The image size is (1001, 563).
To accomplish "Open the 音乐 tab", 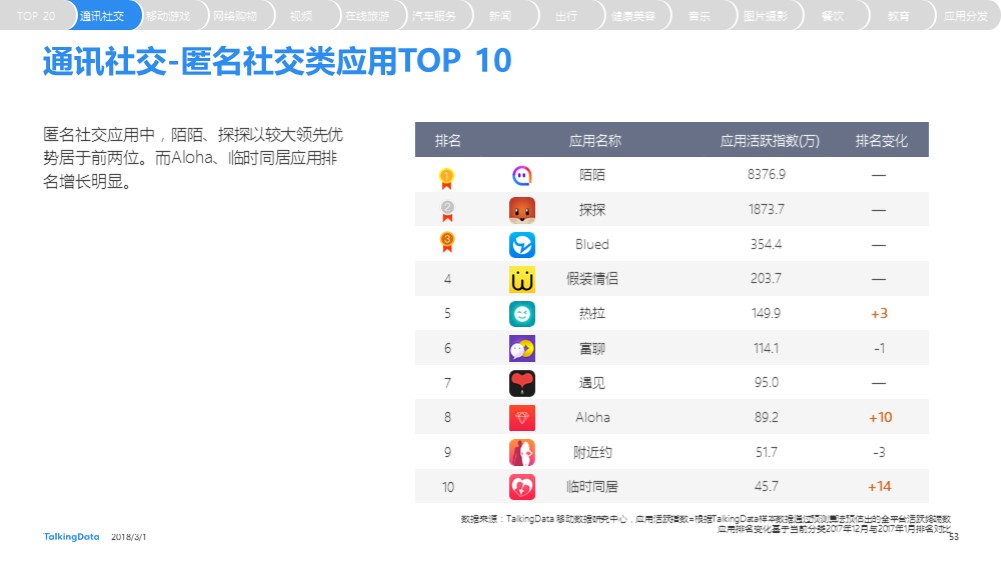I will click(x=700, y=15).
